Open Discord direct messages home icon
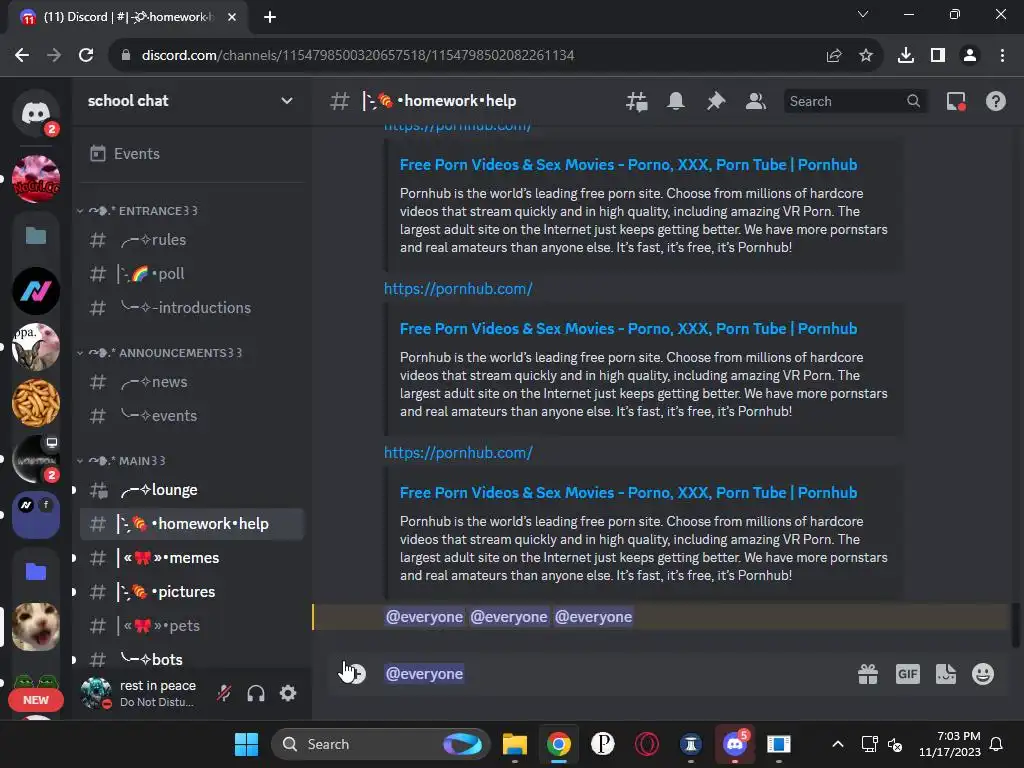1024x768 pixels. (35, 113)
